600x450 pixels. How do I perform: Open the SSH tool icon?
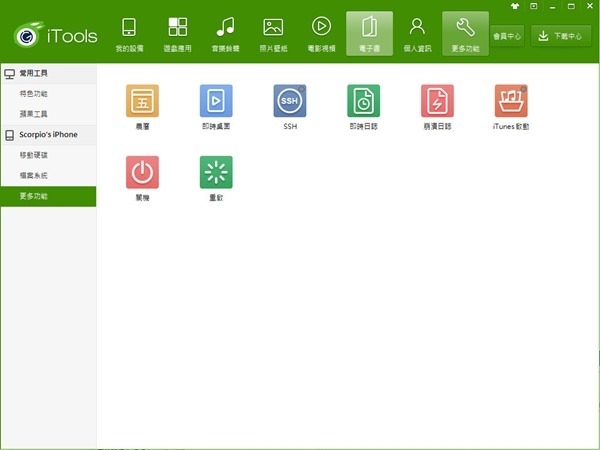(x=289, y=101)
